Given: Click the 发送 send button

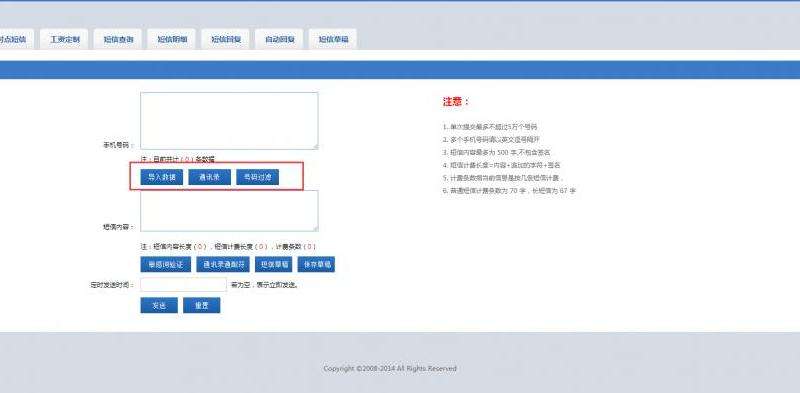Looking at the screenshot, I should point(159,305).
